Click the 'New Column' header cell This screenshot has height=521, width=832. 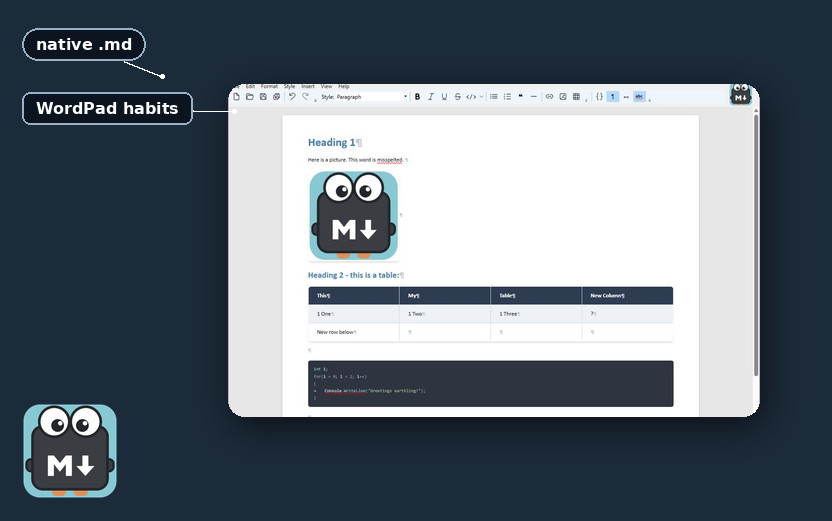click(x=627, y=296)
